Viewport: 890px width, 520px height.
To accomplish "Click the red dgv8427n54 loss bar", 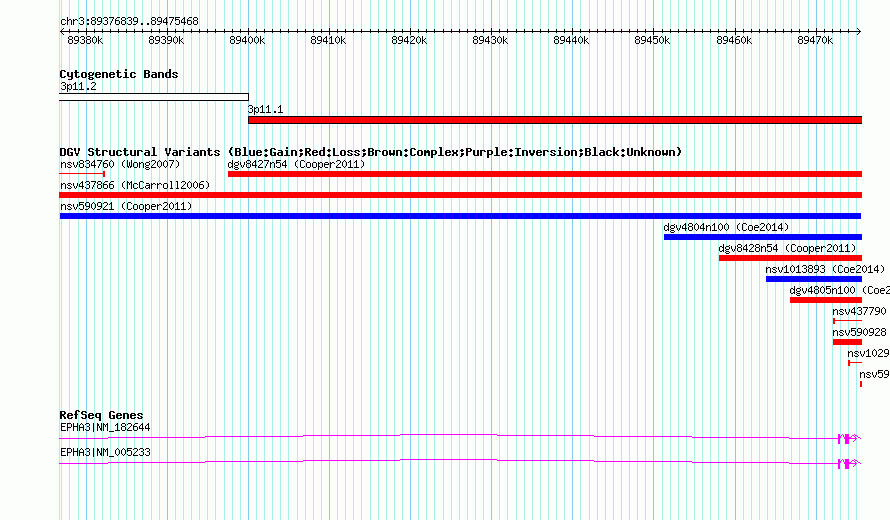I will [545, 174].
